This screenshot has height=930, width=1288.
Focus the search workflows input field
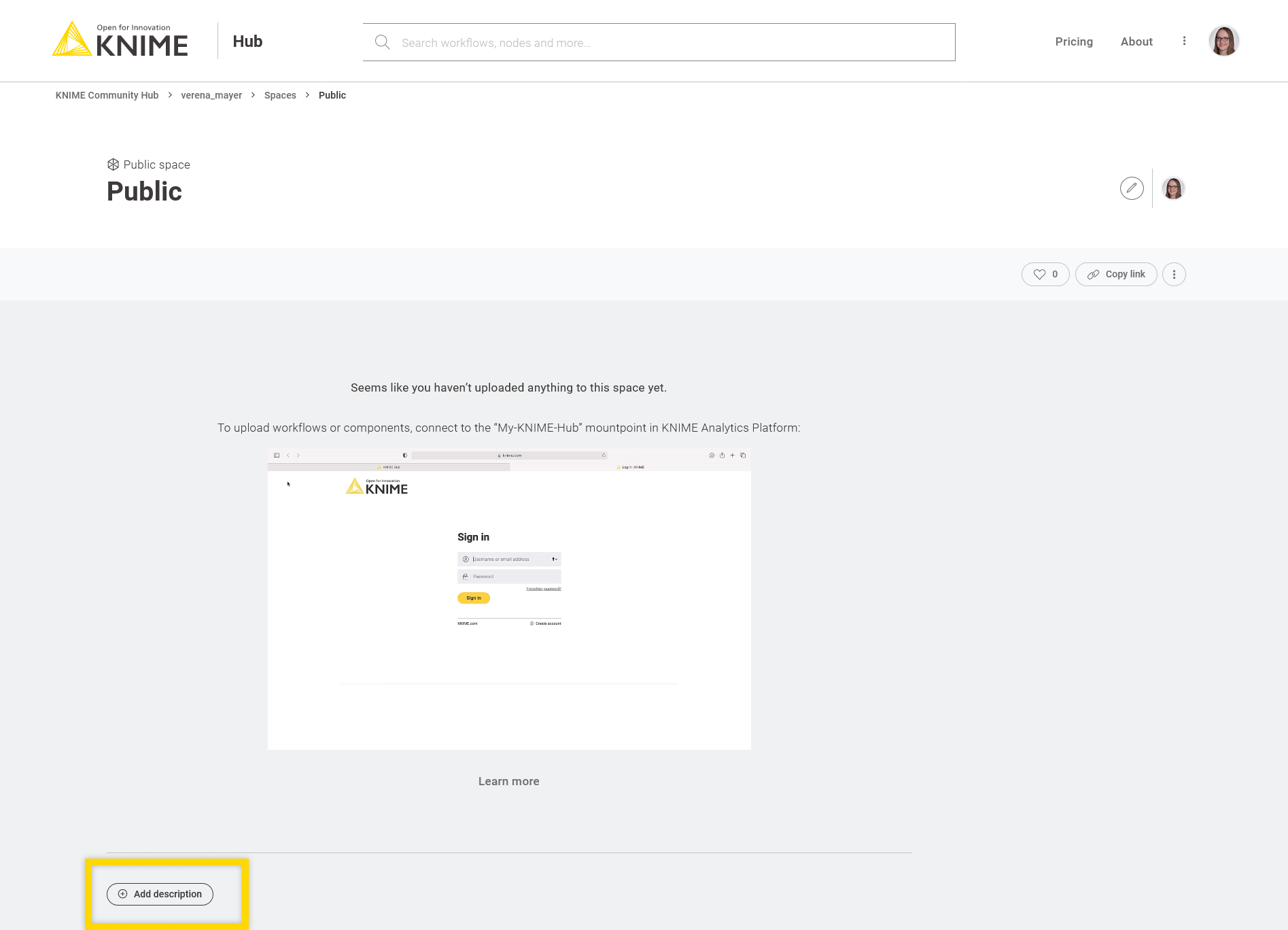673,43
